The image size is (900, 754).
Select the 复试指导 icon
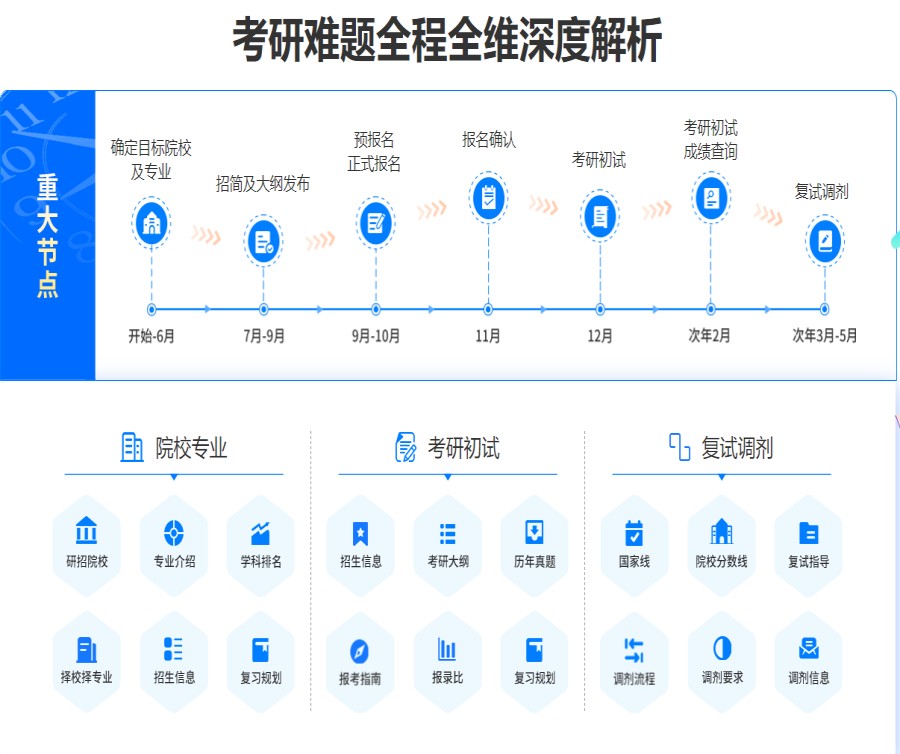click(x=808, y=537)
